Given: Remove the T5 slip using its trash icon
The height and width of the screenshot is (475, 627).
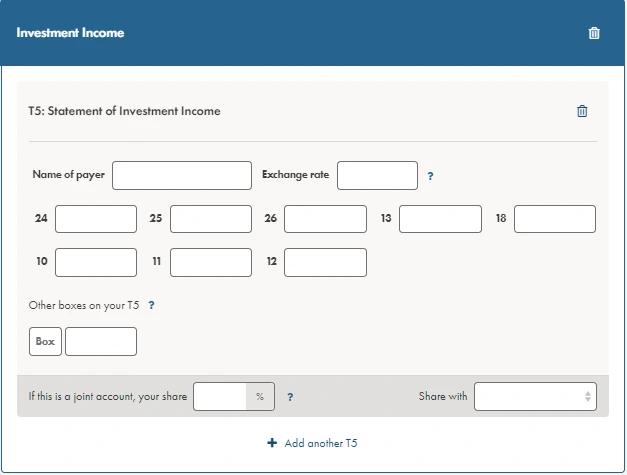Looking at the screenshot, I should pos(582,111).
